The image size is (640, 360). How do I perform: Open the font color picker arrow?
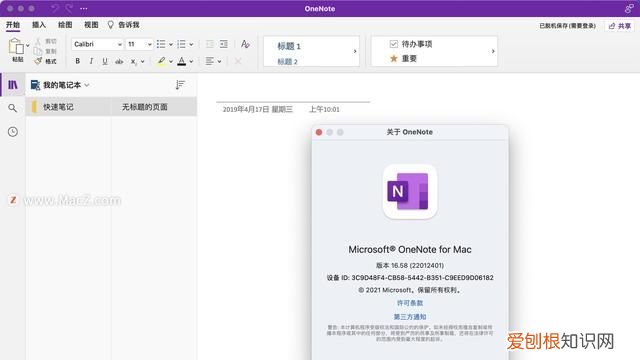click(x=191, y=62)
